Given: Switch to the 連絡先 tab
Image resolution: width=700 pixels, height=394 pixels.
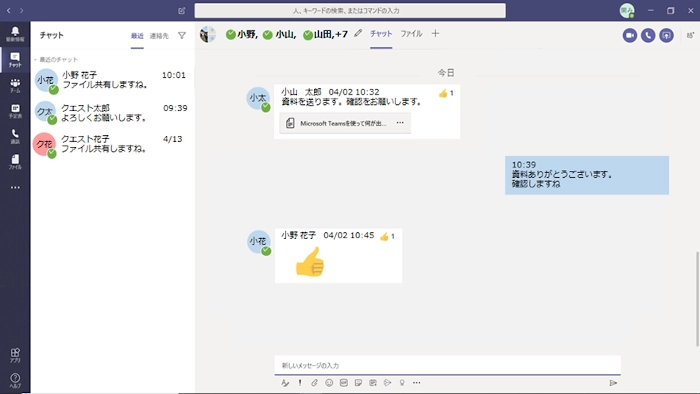Looking at the screenshot, I should 159,36.
